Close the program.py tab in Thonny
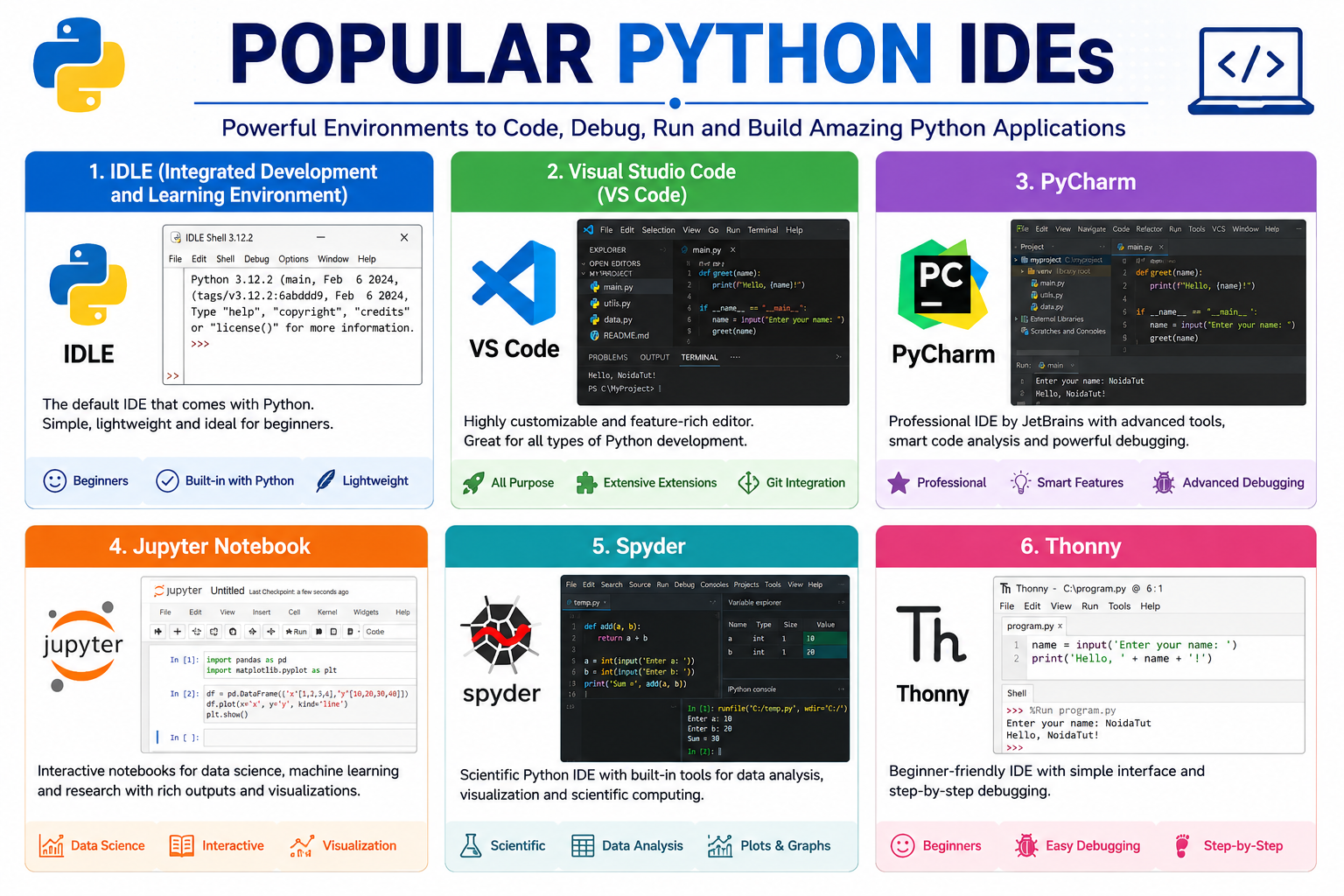 click(1060, 626)
